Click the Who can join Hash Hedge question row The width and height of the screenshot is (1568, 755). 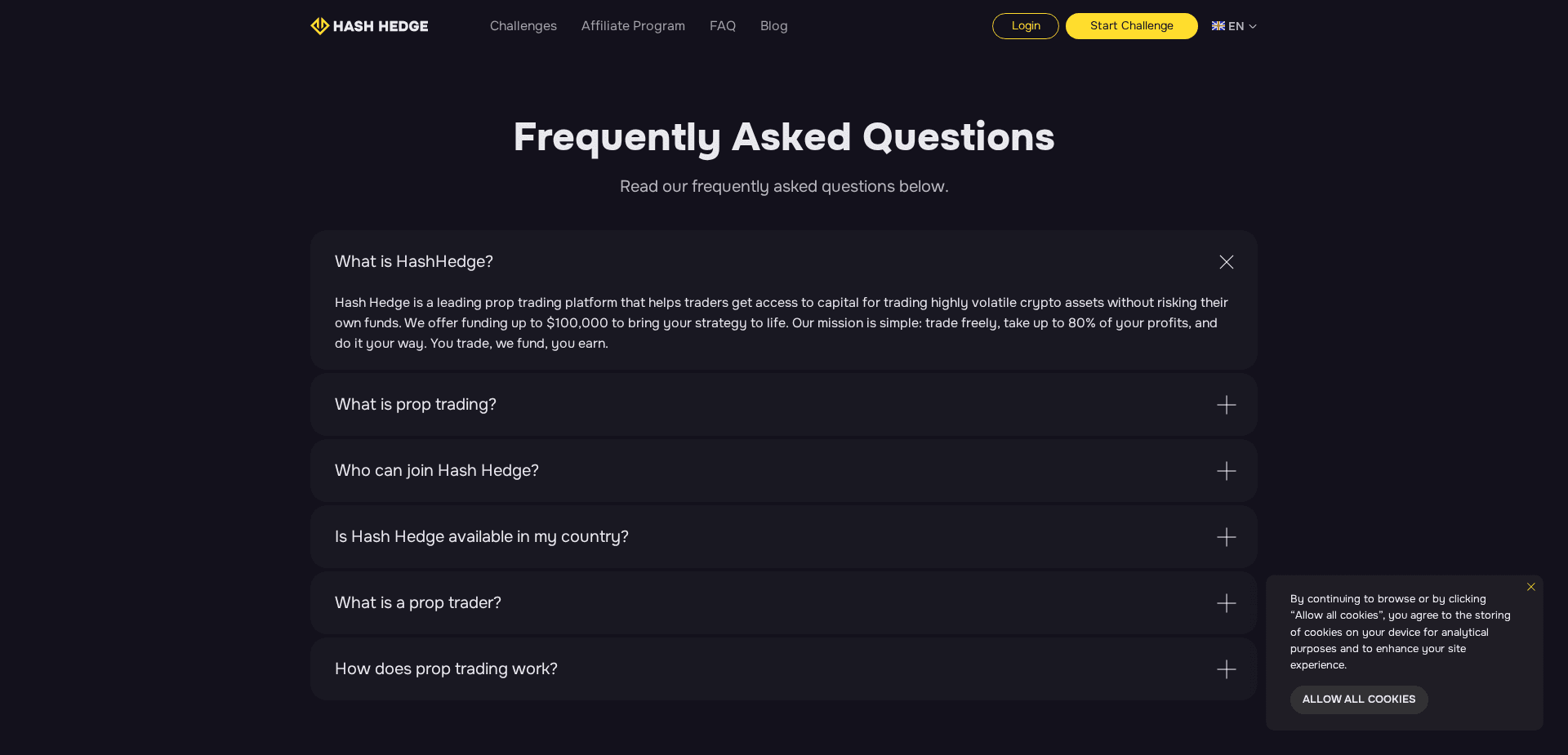[436, 470]
